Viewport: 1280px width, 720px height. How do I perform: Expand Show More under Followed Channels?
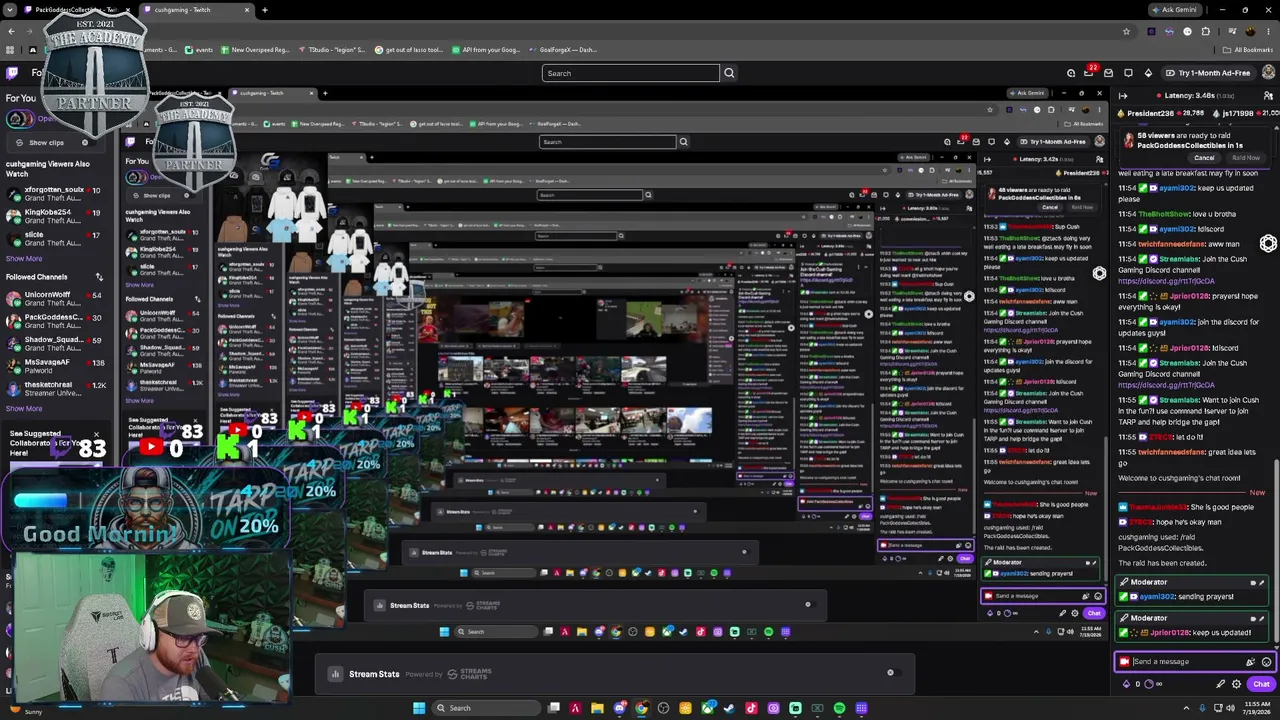tap(24, 408)
